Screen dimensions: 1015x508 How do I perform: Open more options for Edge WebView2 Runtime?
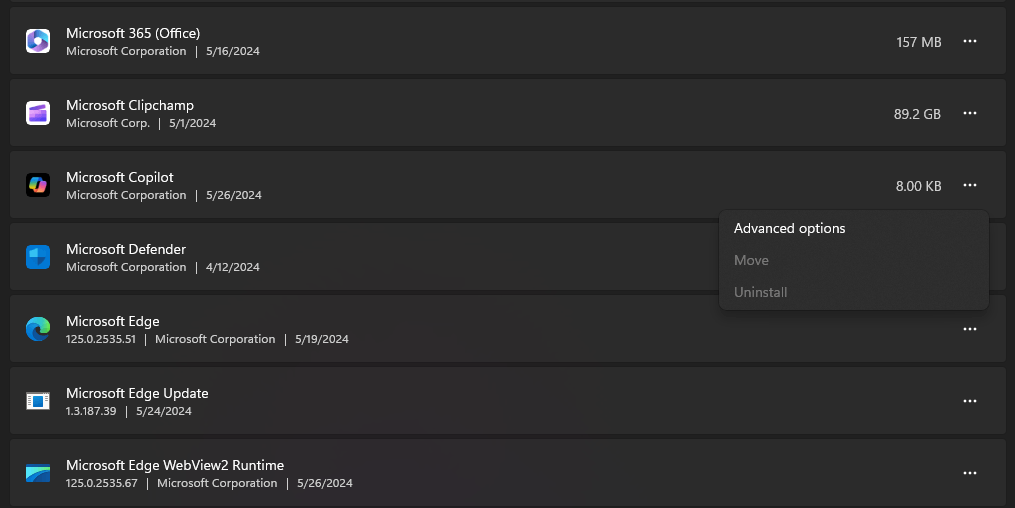pyautogui.click(x=969, y=473)
